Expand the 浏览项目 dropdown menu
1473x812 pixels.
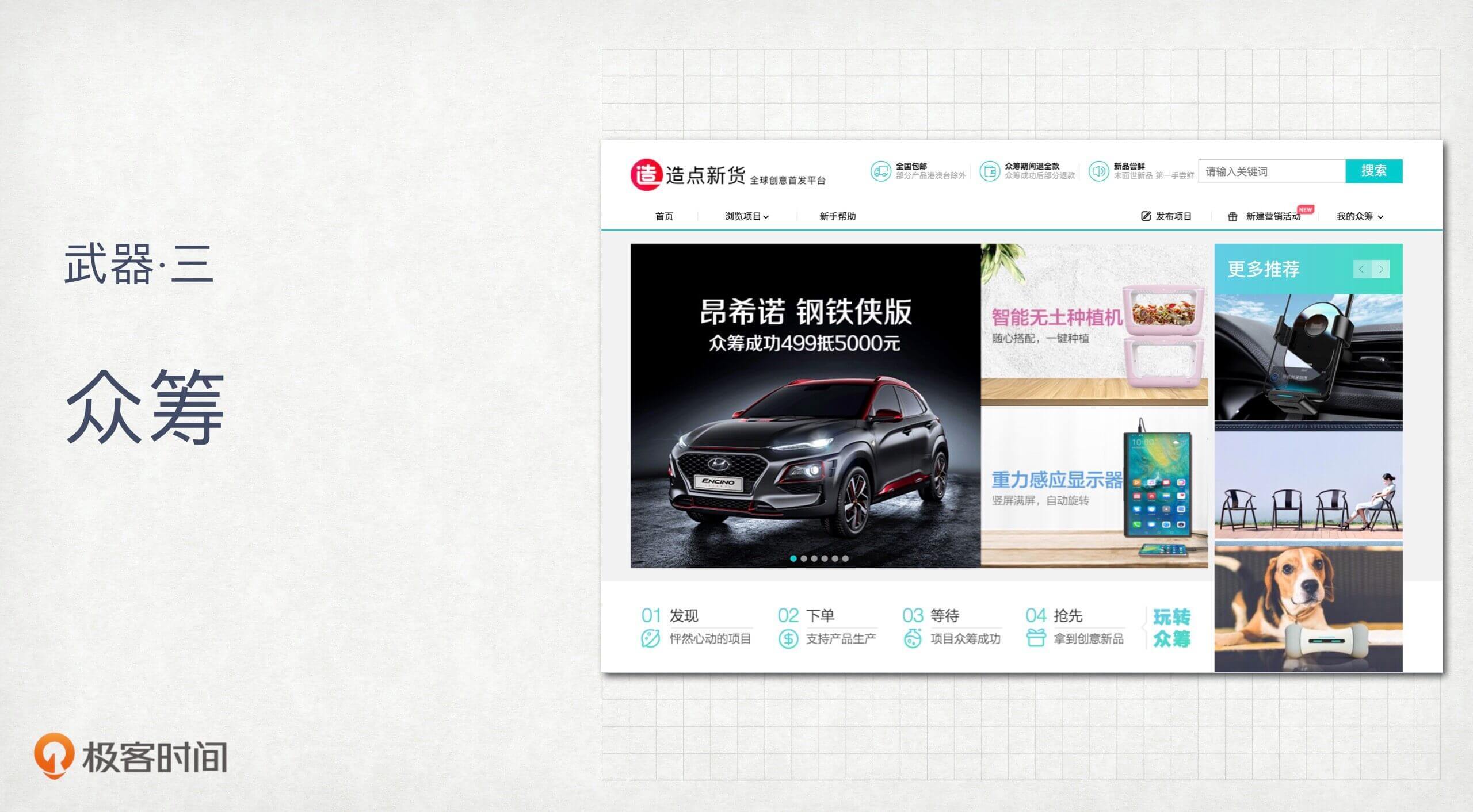(x=746, y=217)
